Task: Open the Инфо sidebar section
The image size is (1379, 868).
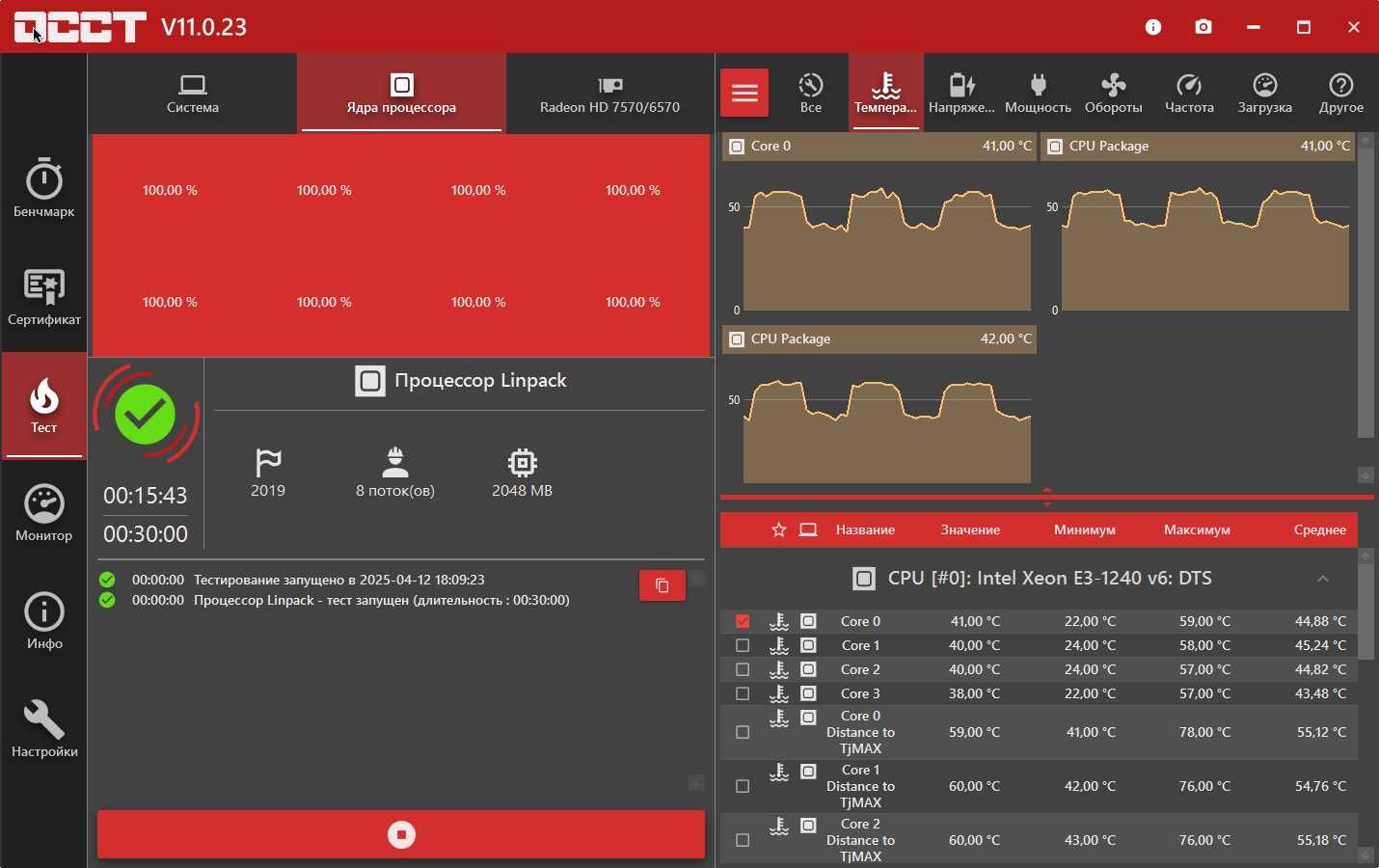Action: coord(44,621)
